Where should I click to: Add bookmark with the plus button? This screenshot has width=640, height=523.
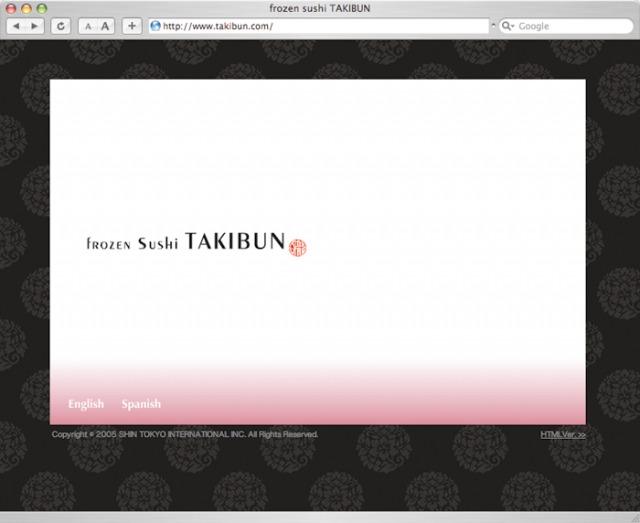132,26
